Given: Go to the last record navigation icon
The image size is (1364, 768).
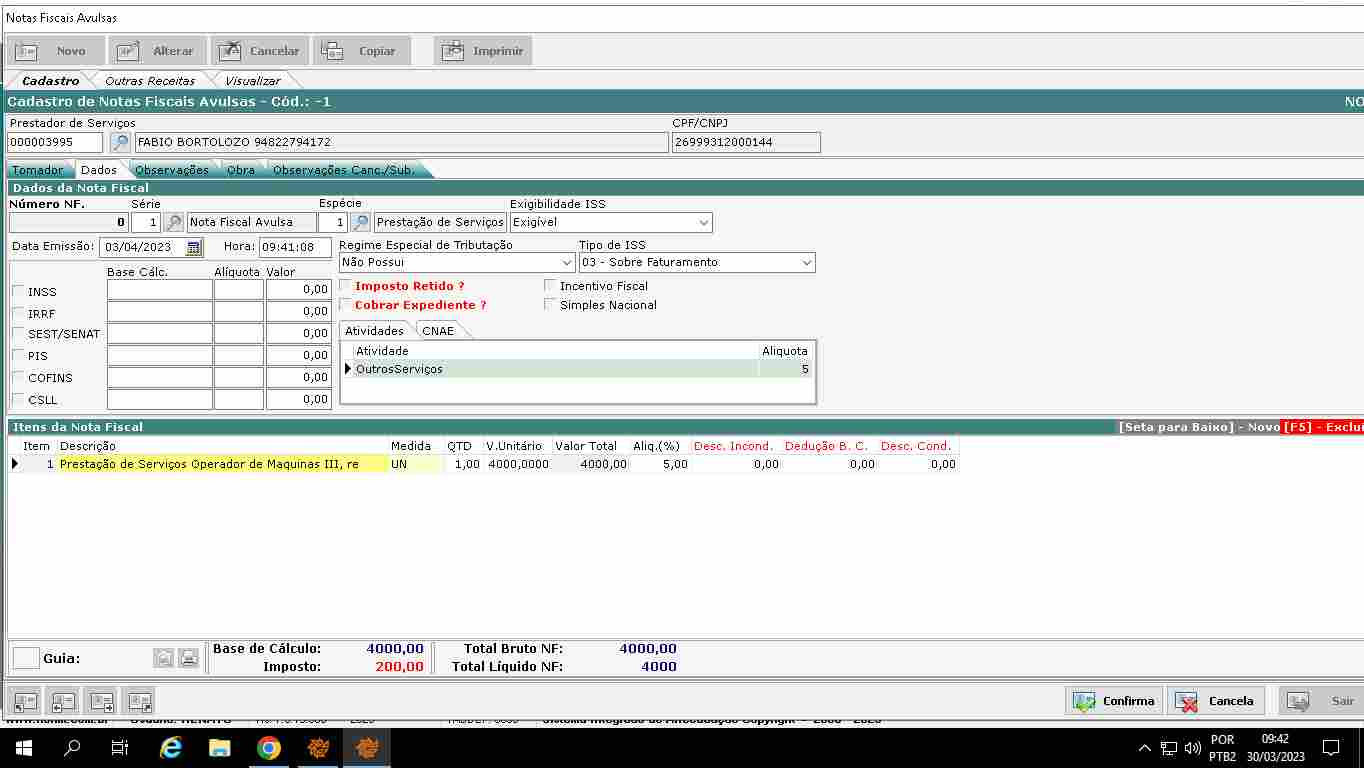Looking at the screenshot, I should pos(140,701).
